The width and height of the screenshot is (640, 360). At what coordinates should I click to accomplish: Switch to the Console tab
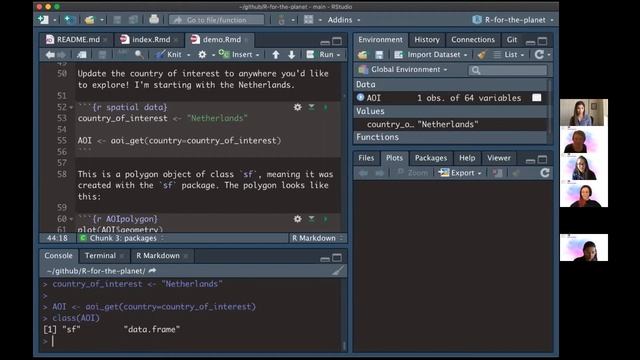58,256
